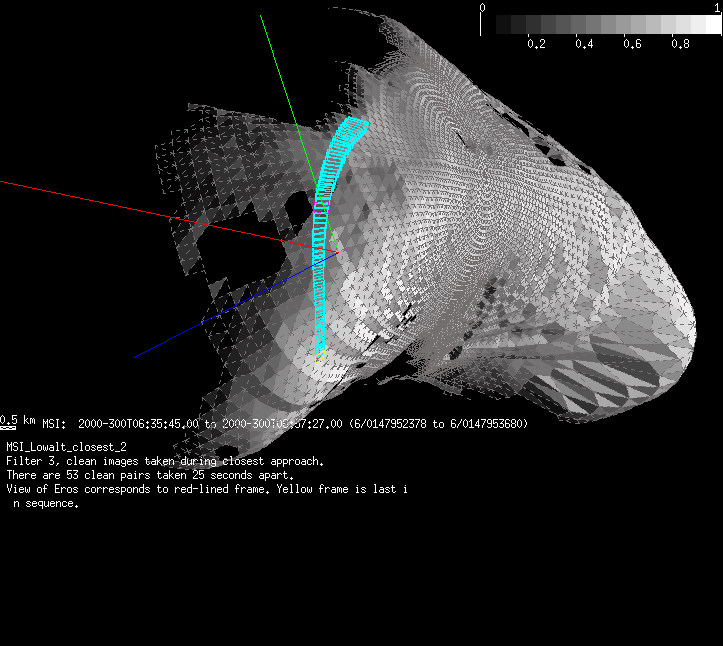723x646 pixels.
Task: Click the 'Filter 3, clean images' description line
Action: [x=165, y=461]
